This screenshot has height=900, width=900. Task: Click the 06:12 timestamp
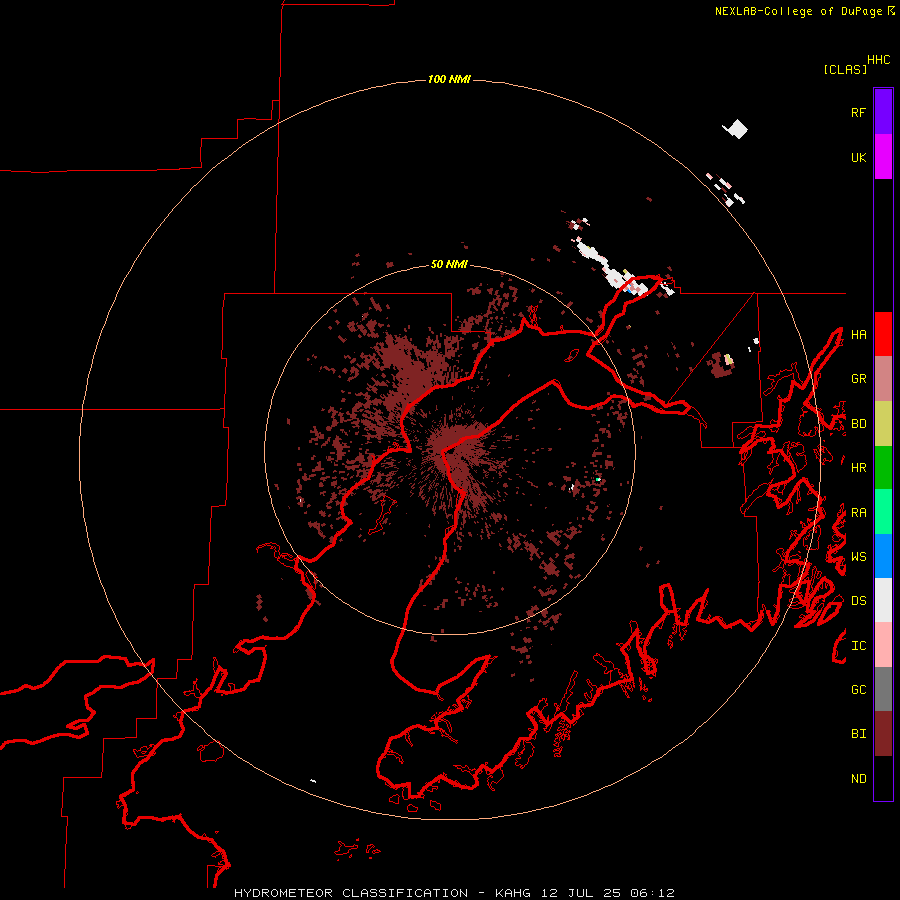(x=653, y=893)
